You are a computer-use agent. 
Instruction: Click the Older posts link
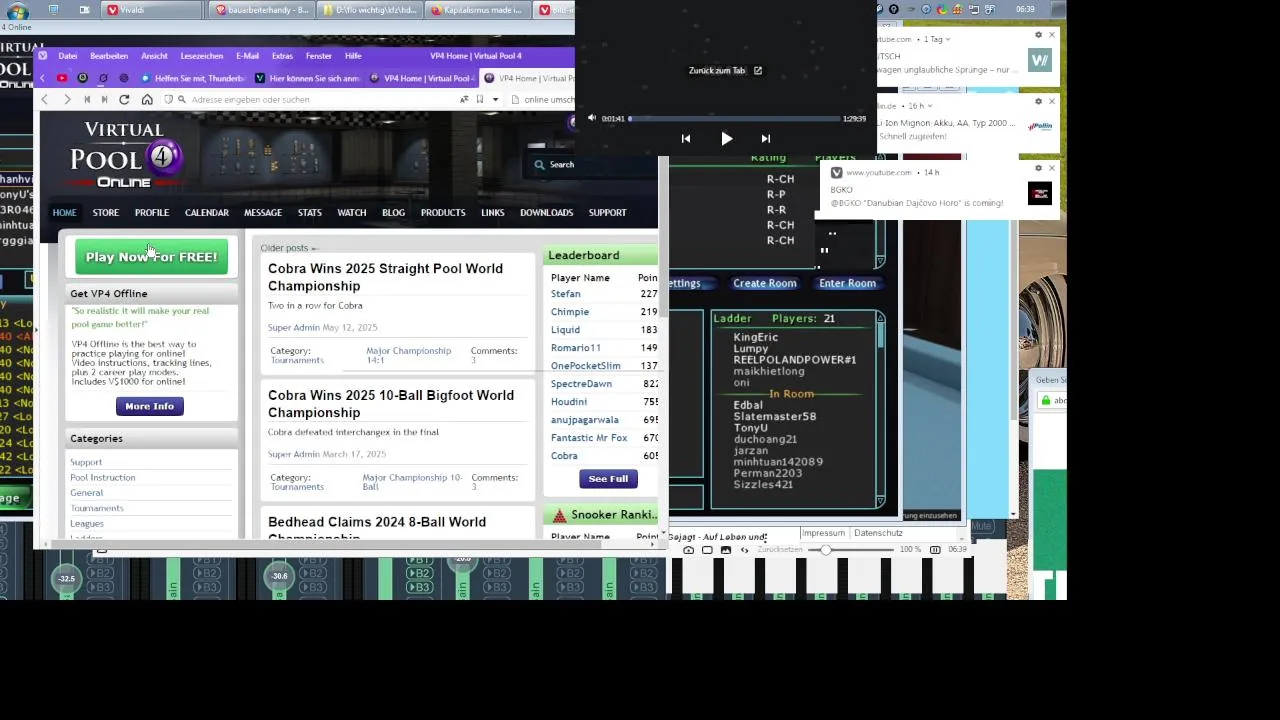tap(288, 248)
